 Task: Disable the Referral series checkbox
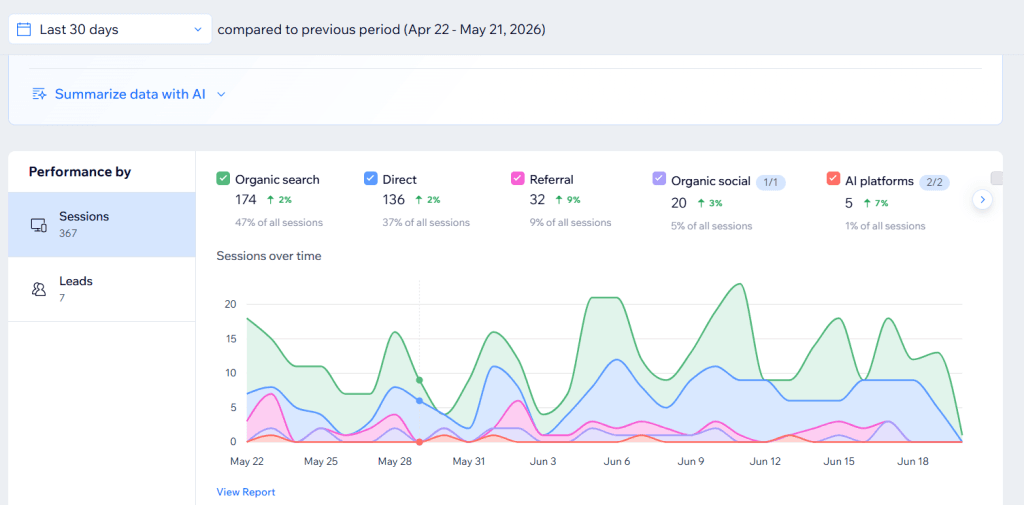pyautogui.click(x=518, y=178)
